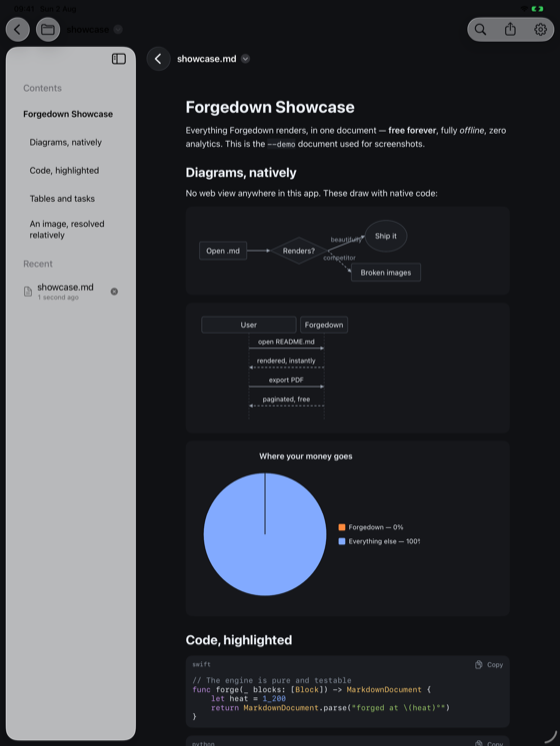
Task: Click the rendered, instantly message label
Action: coord(286,361)
